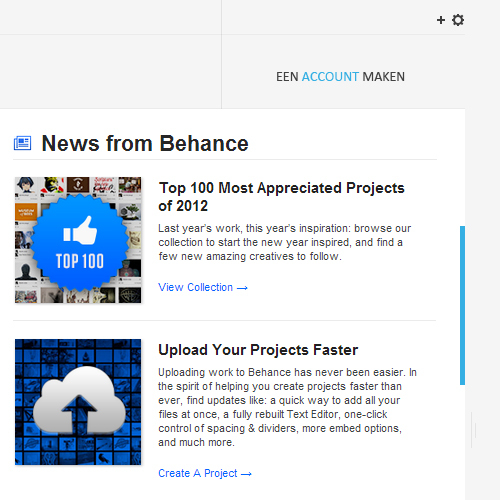Click the scrollbar track below the blue thumb

click(x=462, y=440)
